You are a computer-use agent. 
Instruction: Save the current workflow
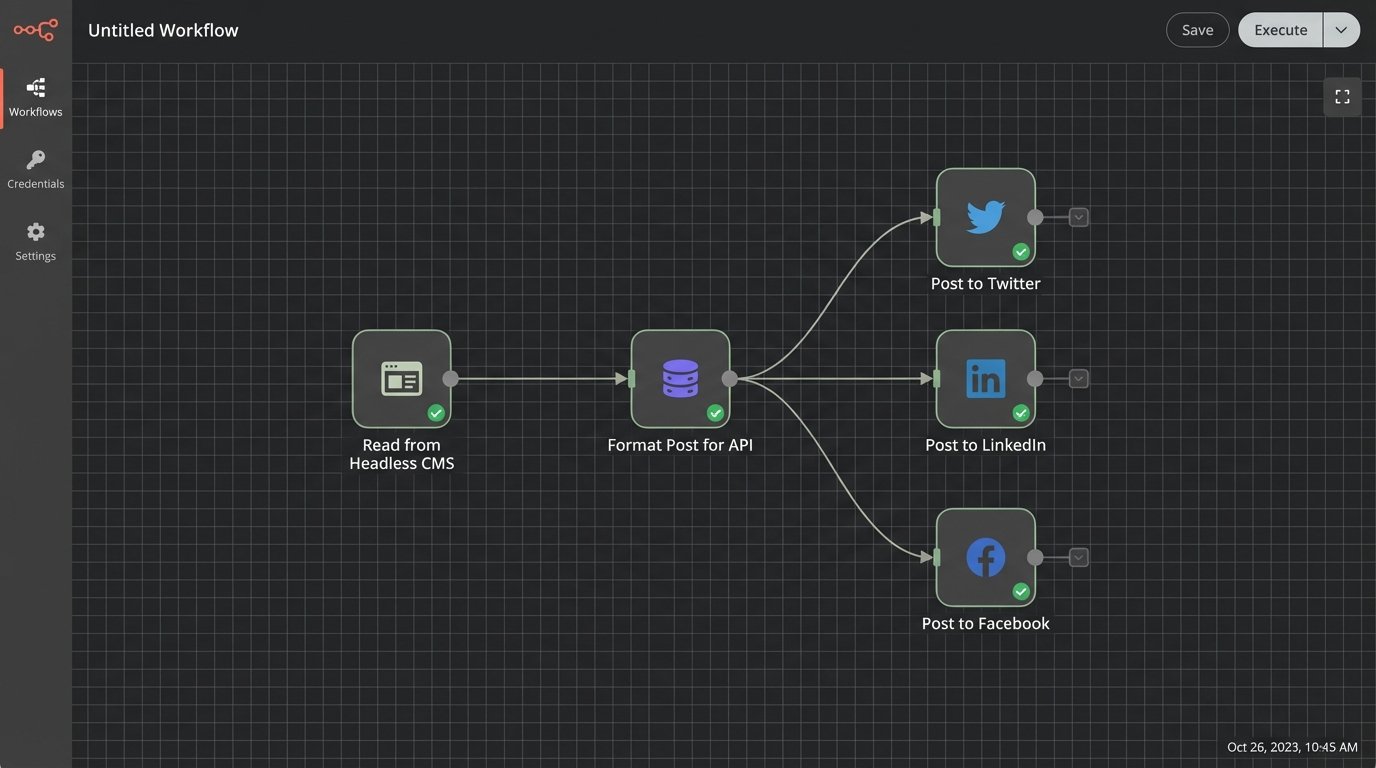point(1197,29)
